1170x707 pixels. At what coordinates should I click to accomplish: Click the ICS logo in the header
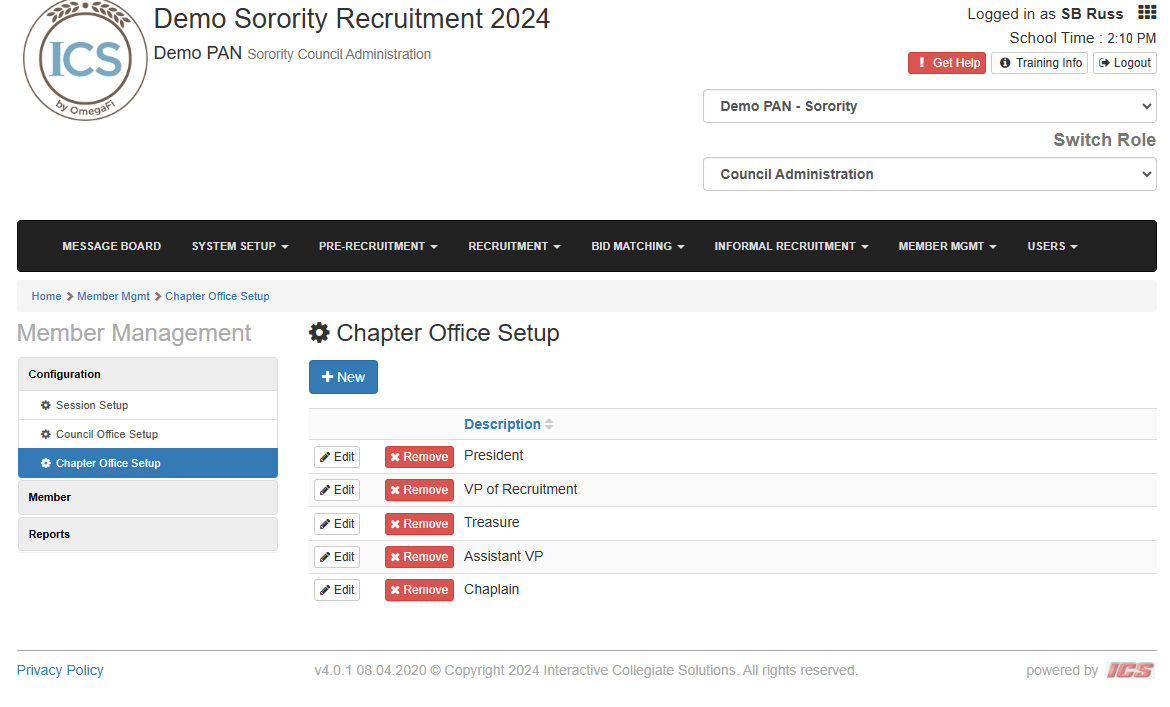(84, 60)
